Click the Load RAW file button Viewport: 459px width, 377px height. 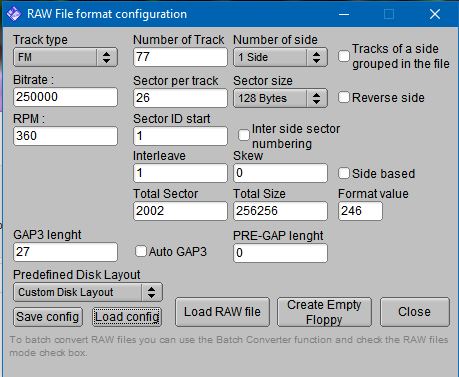click(x=222, y=312)
